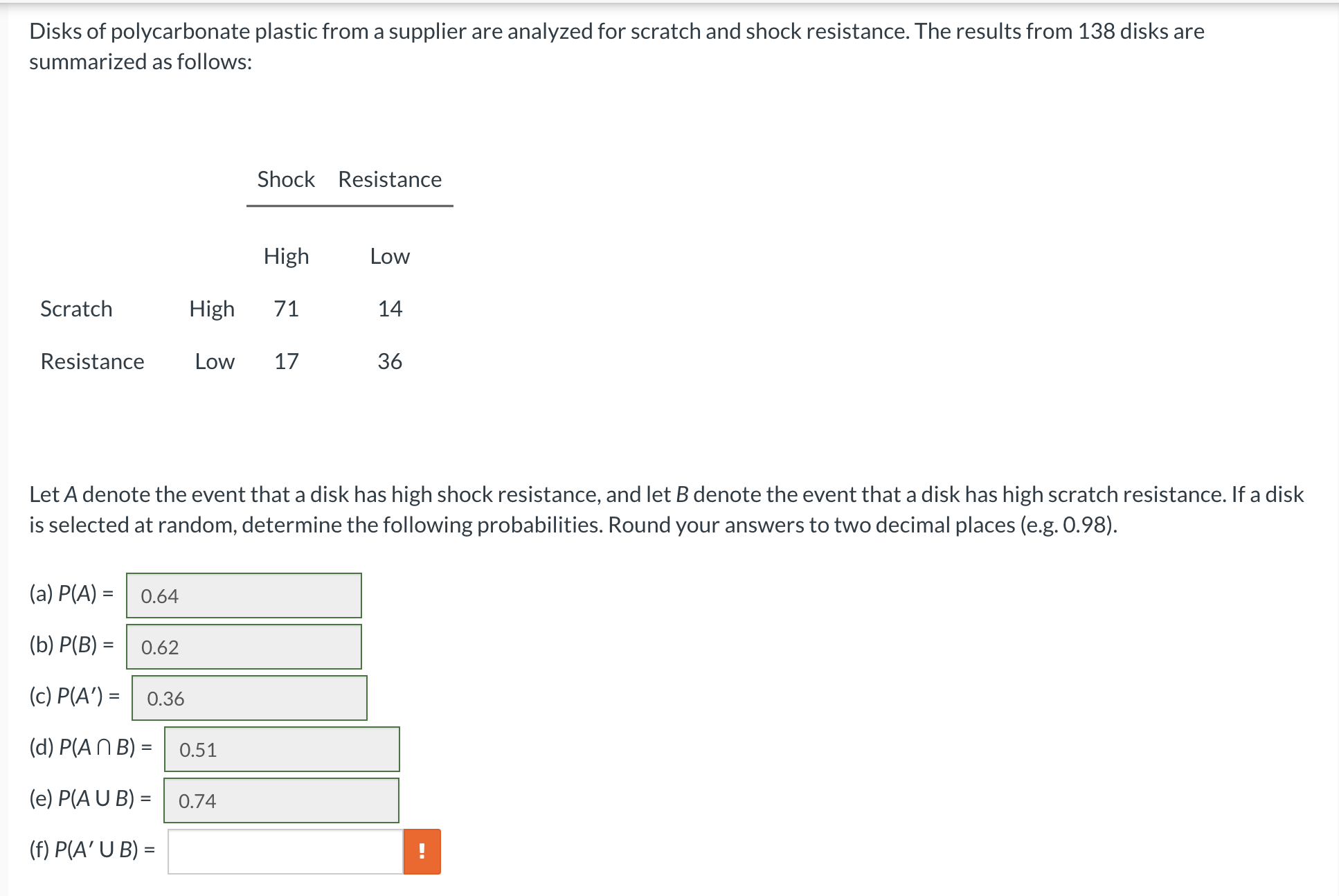Select the answer field for P(A)

(x=244, y=595)
